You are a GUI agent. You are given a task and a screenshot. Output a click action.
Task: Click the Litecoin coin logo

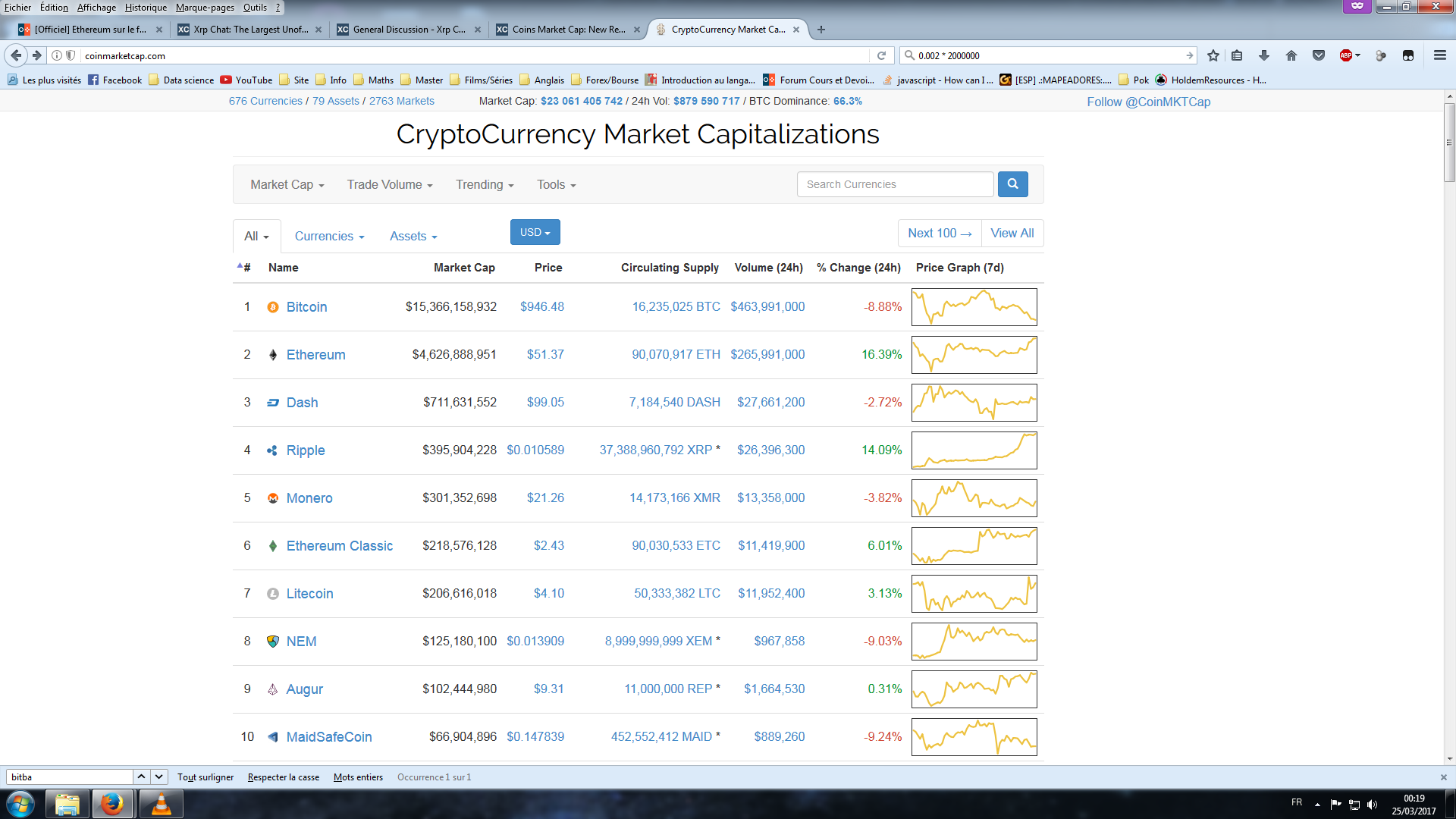[x=273, y=594]
